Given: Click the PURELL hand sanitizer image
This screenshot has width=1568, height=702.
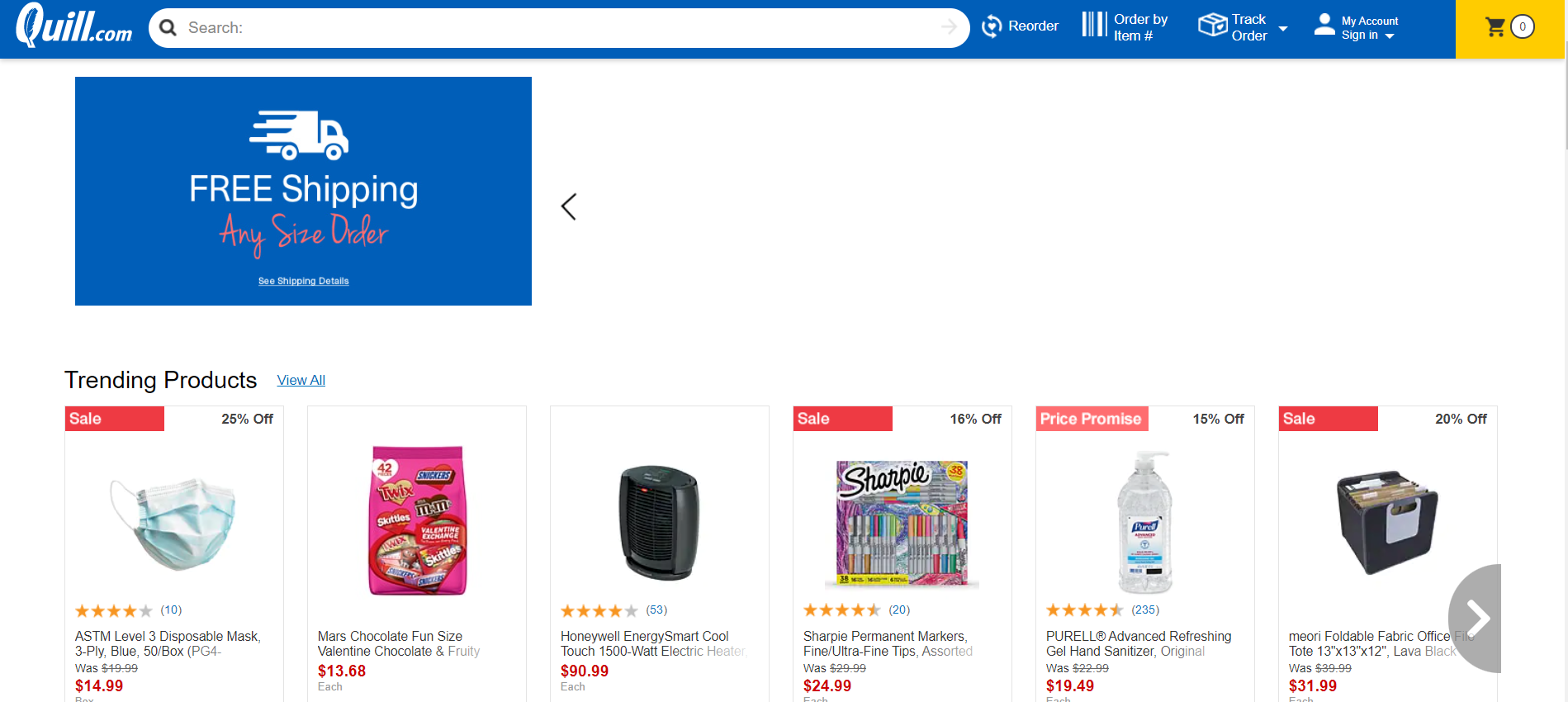Looking at the screenshot, I should coord(1144,522).
